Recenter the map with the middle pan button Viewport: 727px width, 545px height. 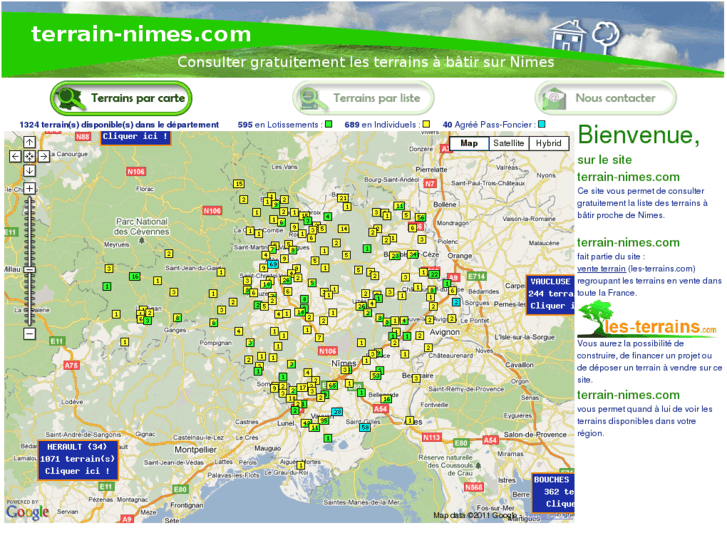[x=29, y=156]
